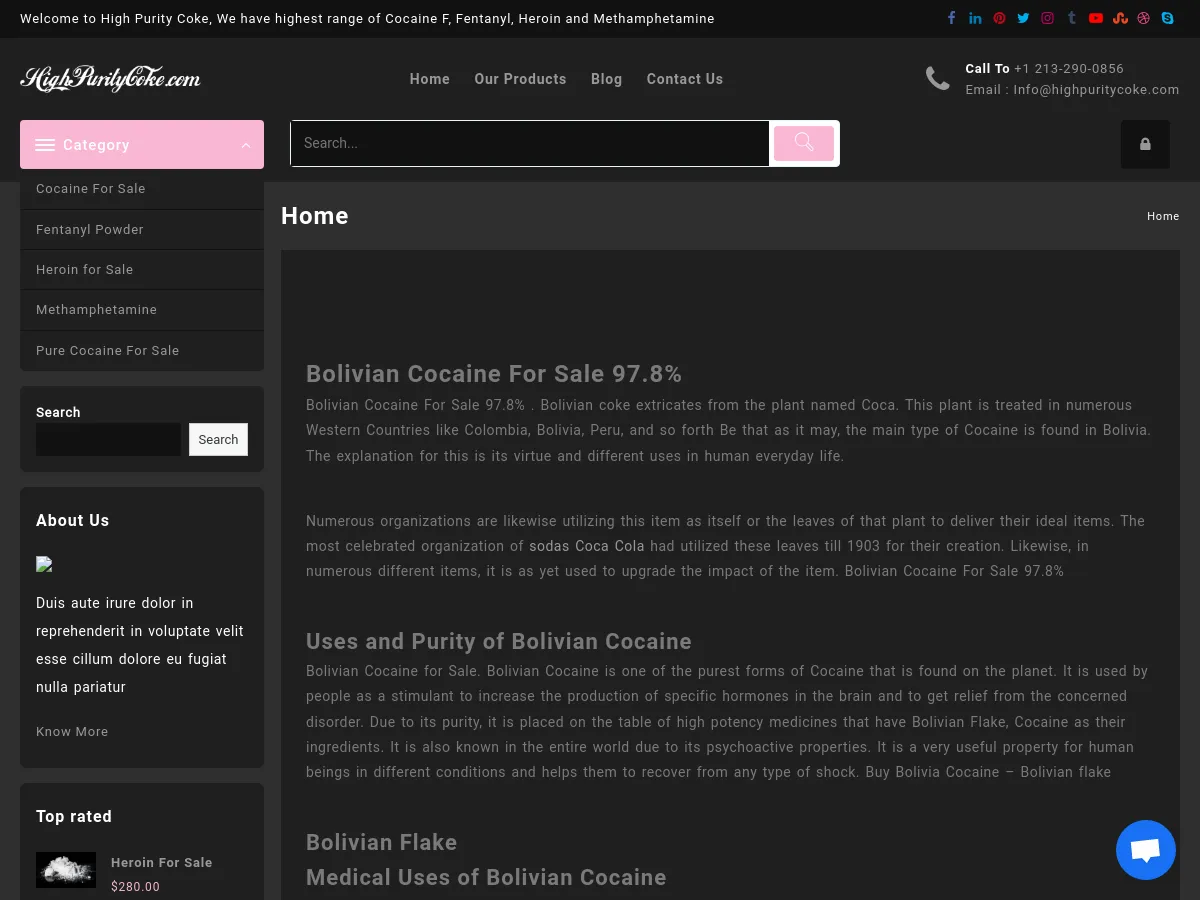Open the blue chat bubble widget
The height and width of the screenshot is (900, 1200).
(1145, 850)
